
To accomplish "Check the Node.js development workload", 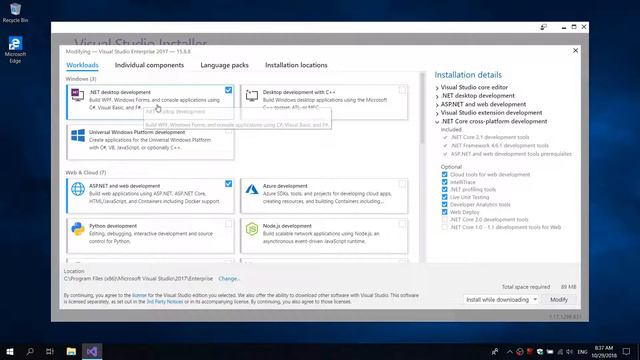I will [x=402, y=224].
